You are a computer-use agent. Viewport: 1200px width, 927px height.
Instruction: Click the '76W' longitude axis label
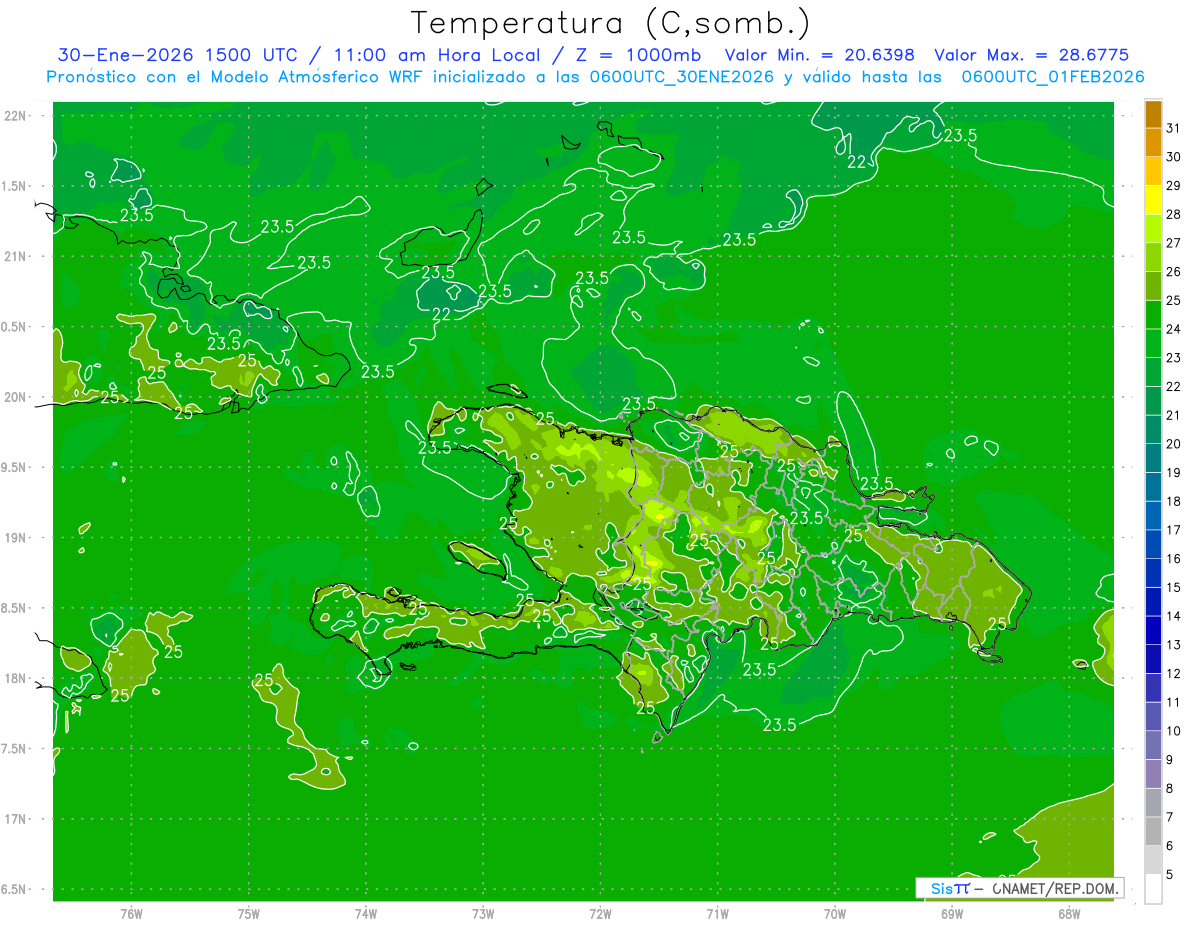pyautogui.click(x=130, y=914)
